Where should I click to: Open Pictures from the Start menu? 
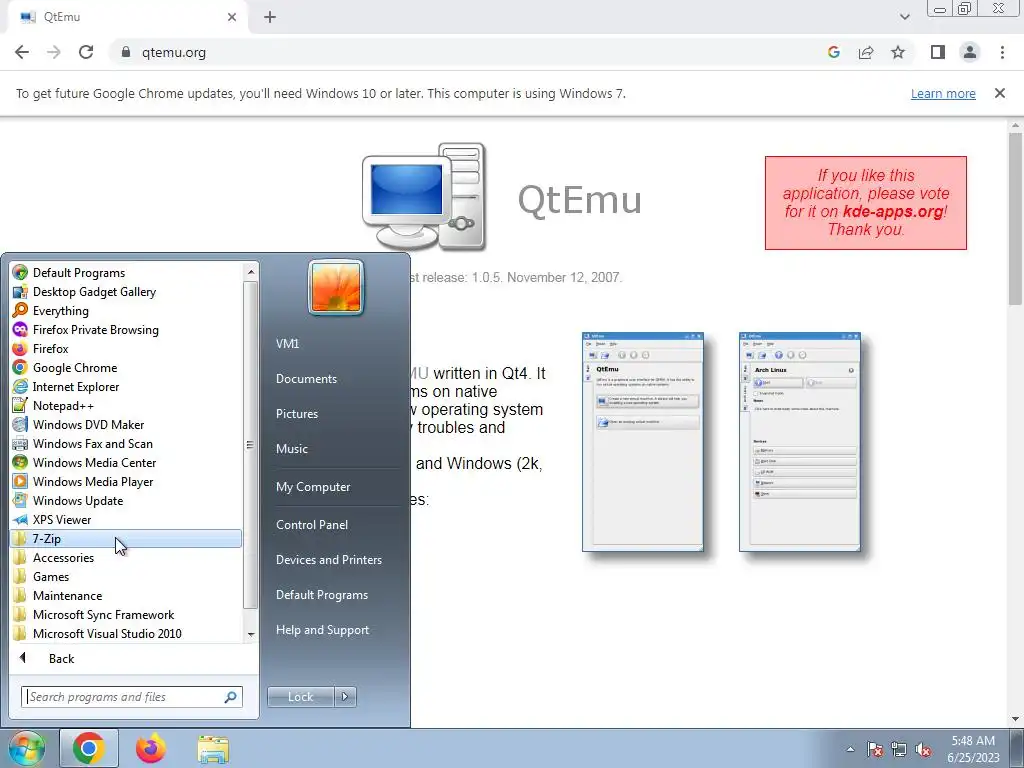[x=296, y=414]
